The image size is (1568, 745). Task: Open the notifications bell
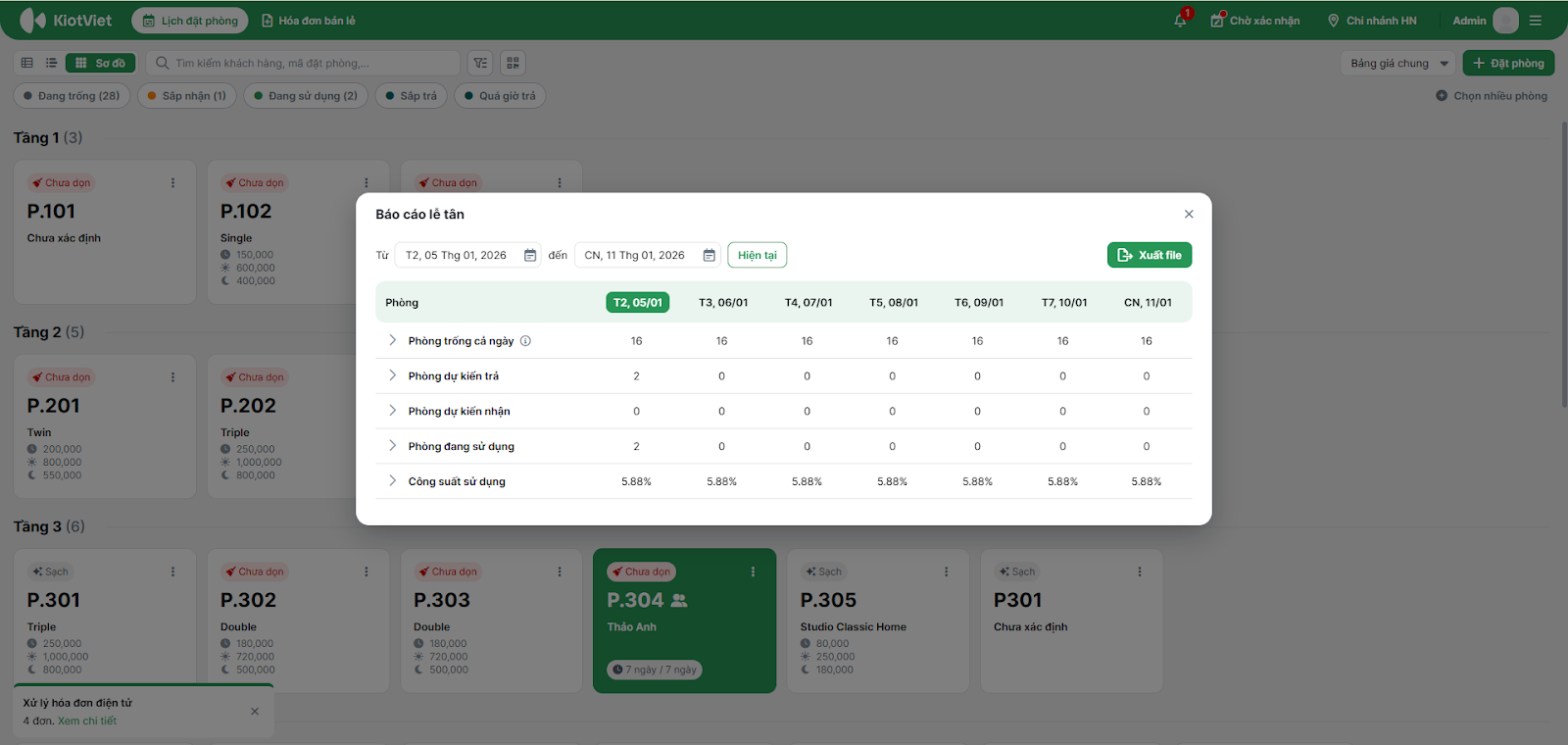pos(1180,21)
